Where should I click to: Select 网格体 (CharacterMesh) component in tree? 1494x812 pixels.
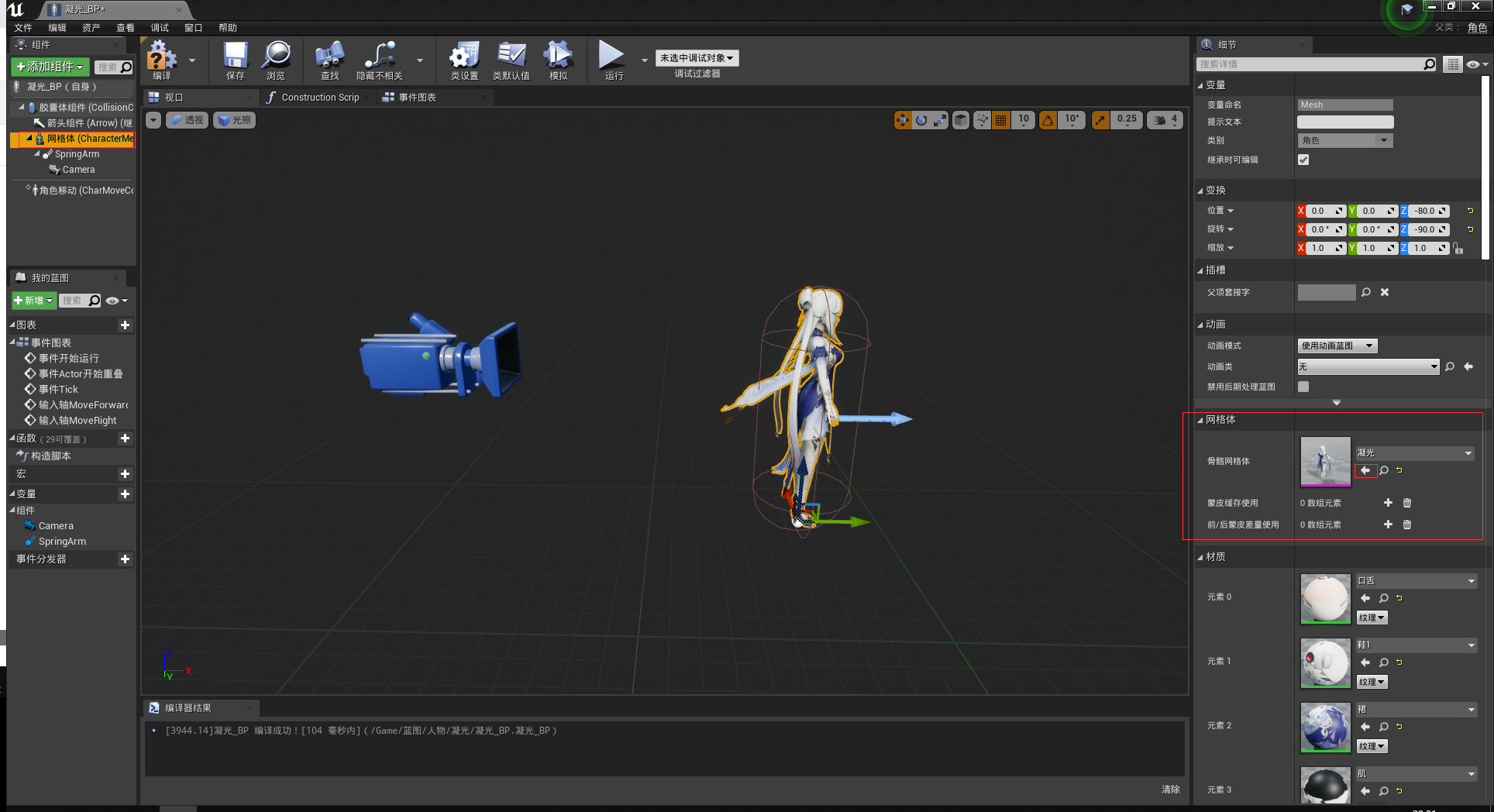(74, 139)
